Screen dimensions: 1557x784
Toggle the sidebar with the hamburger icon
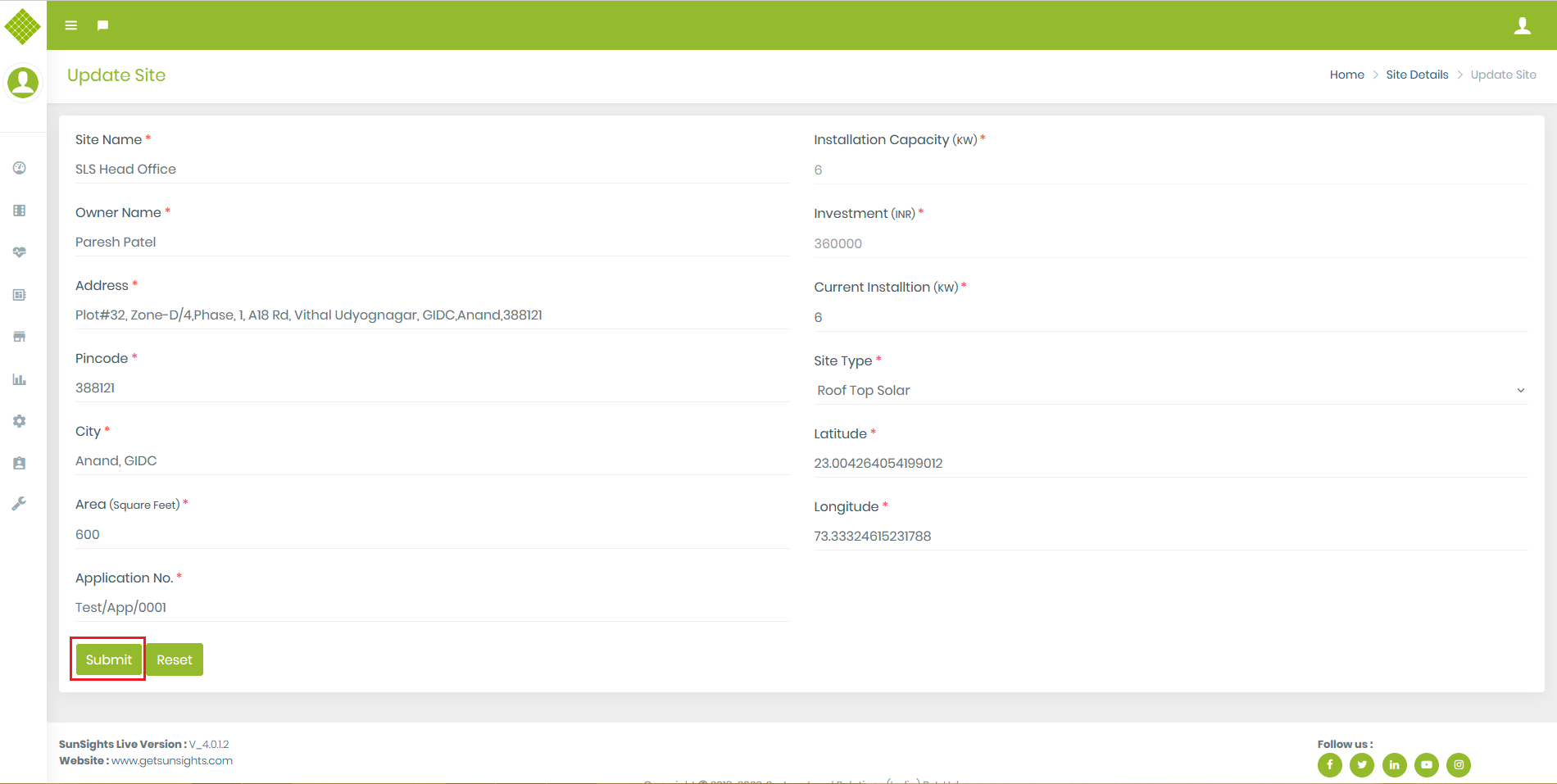70,25
